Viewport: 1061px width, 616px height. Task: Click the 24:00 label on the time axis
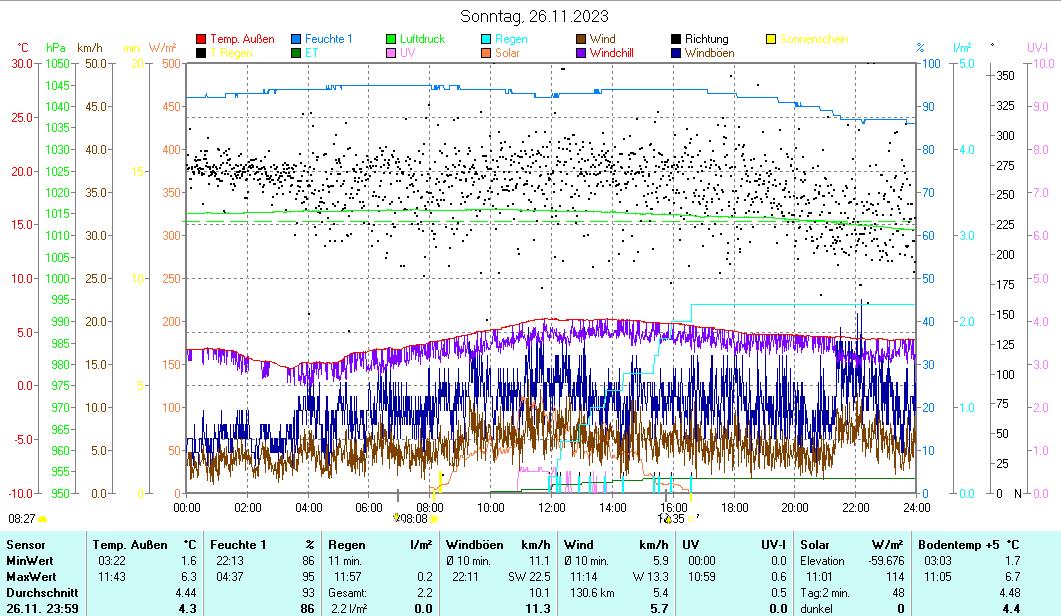pyautogui.click(x=916, y=508)
